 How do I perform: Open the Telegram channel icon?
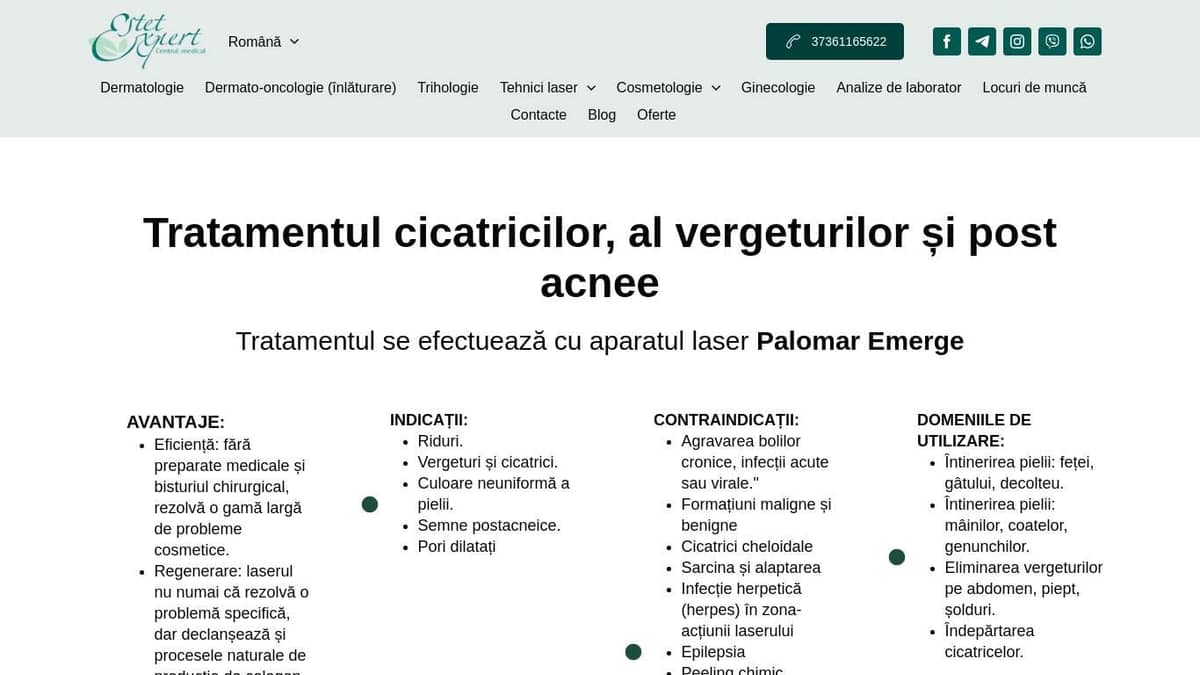pyautogui.click(x=981, y=41)
